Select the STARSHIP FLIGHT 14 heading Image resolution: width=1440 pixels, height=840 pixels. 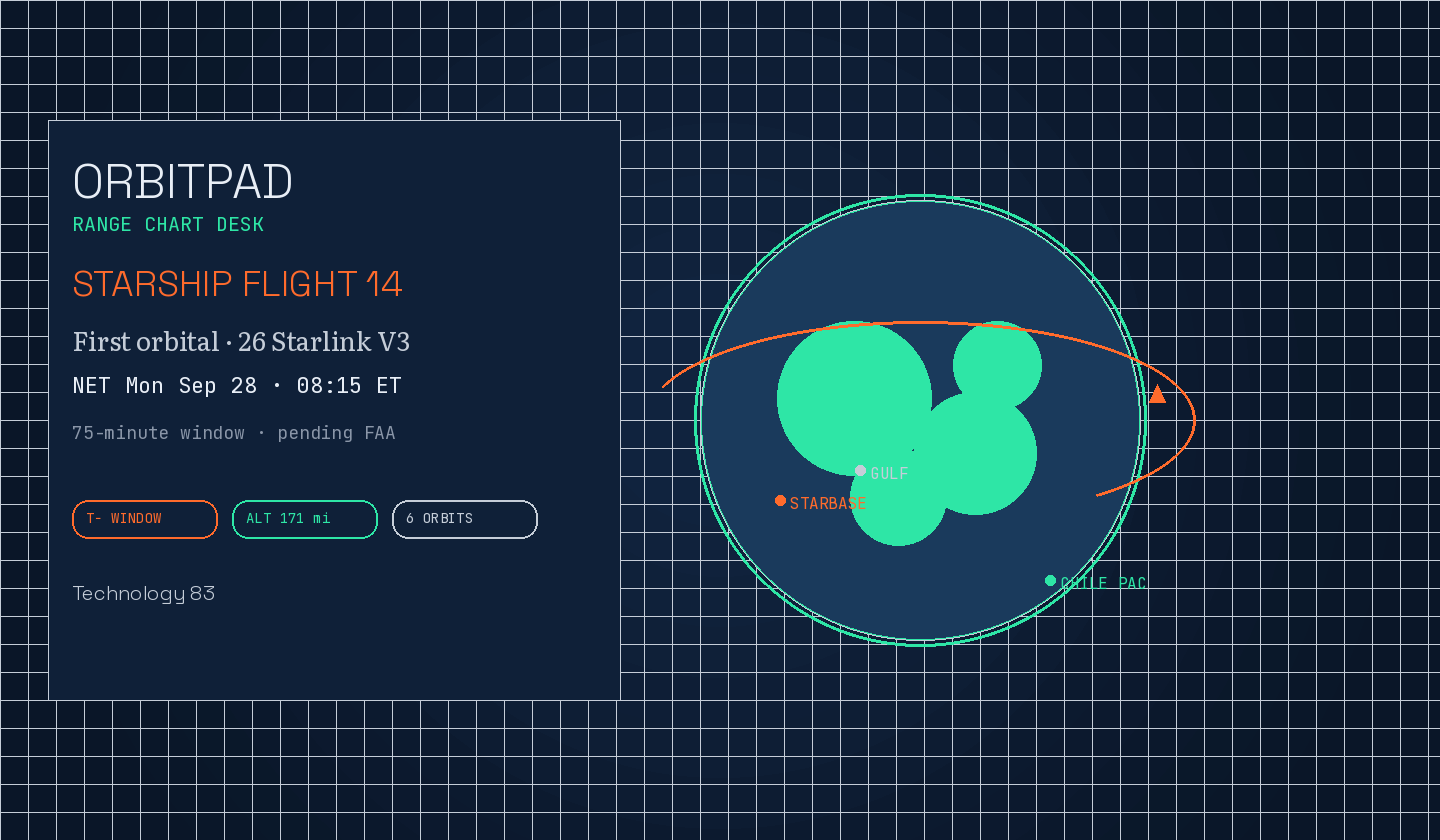pyautogui.click(x=238, y=284)
